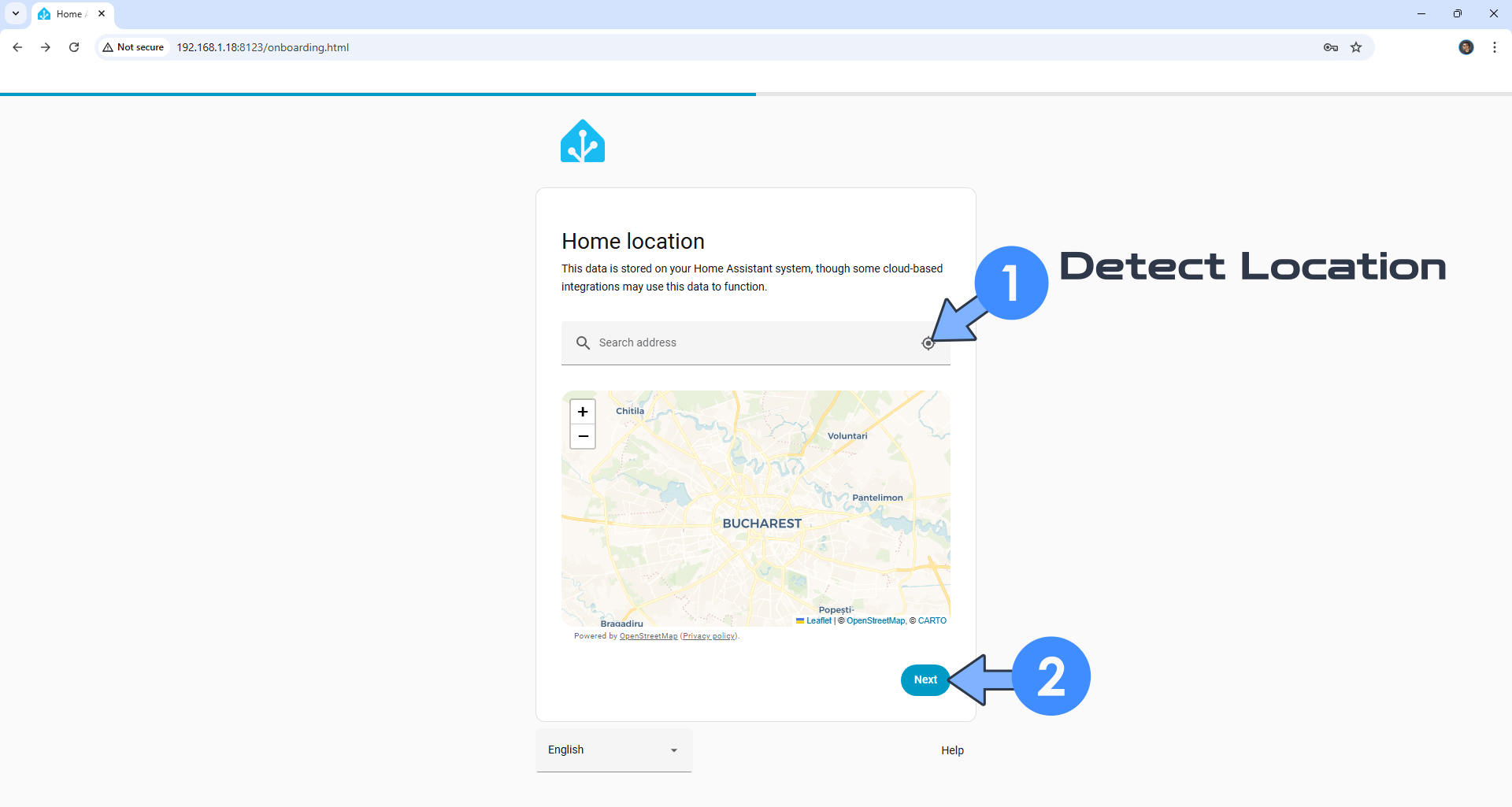This screenshot has height=807, width=1512.
Task: Reload the onboarding page
Action: (73, 47)
